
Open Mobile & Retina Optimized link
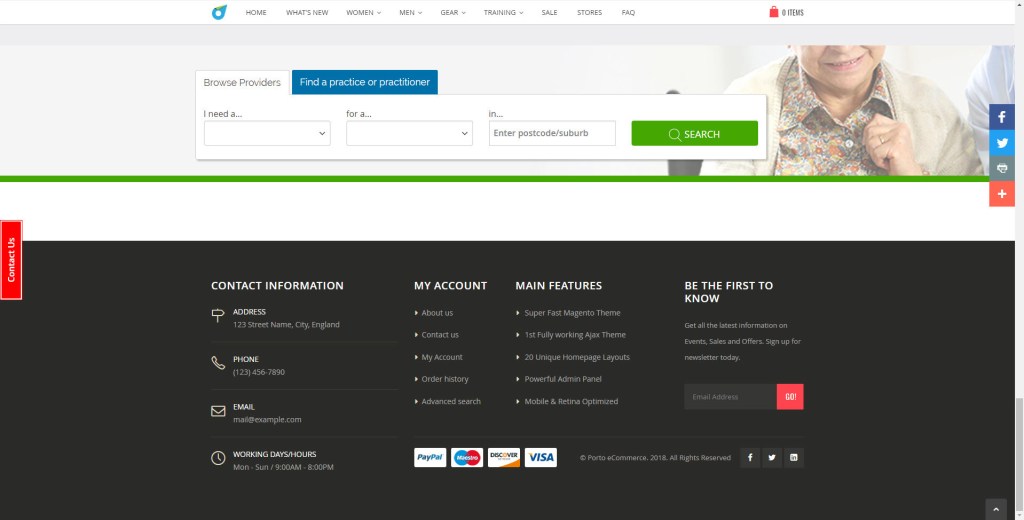(571, 401)
